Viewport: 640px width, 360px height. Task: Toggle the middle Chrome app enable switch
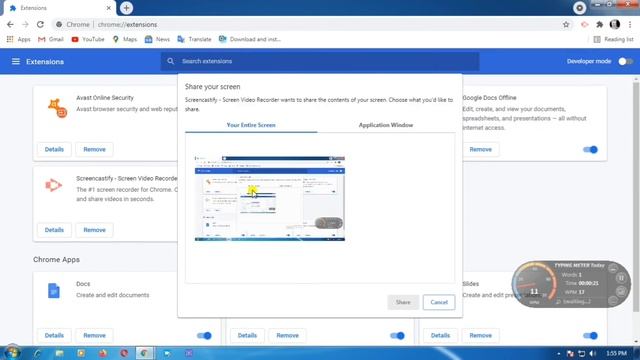pyautogui.click(x=397, y=336)
